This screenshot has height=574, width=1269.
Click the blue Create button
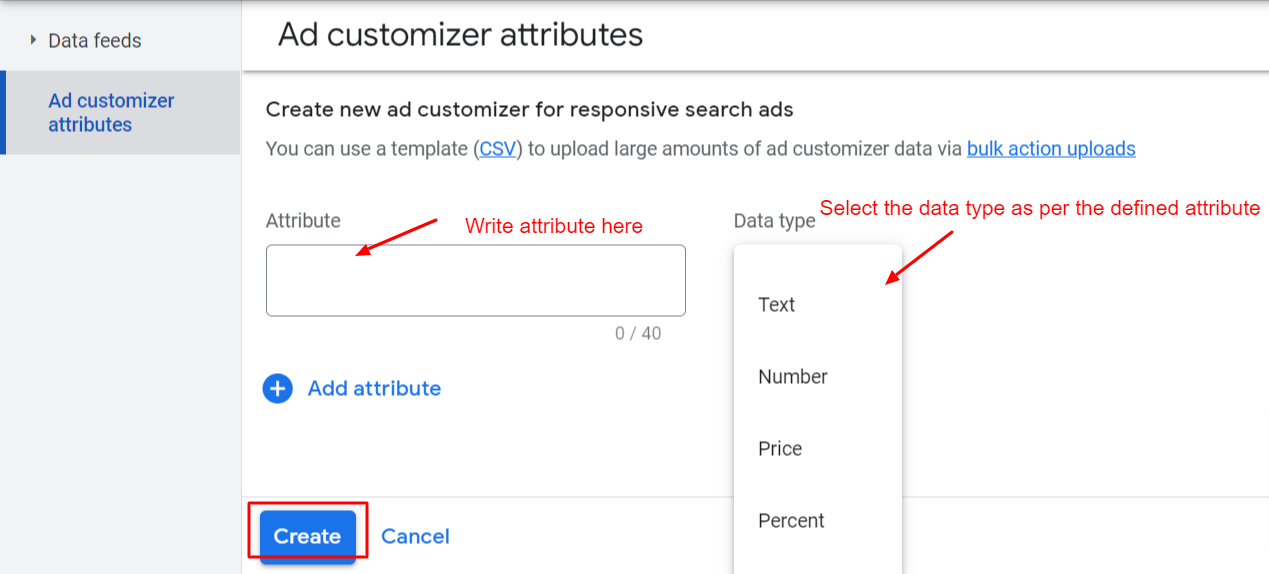(x=308, y=536)
